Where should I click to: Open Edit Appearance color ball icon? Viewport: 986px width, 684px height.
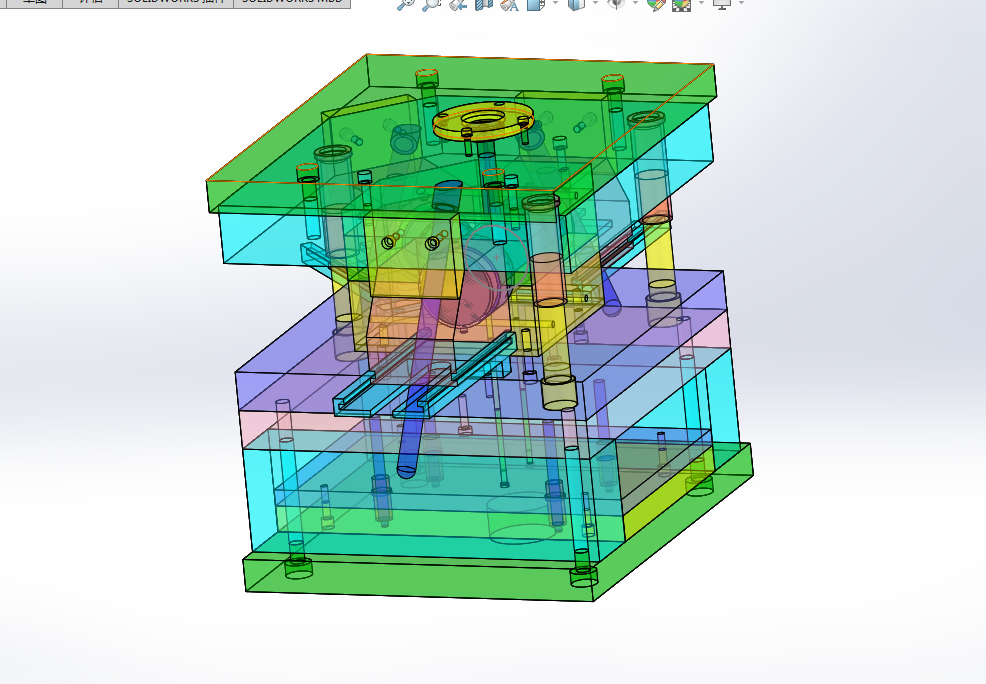tap(655, 4)
